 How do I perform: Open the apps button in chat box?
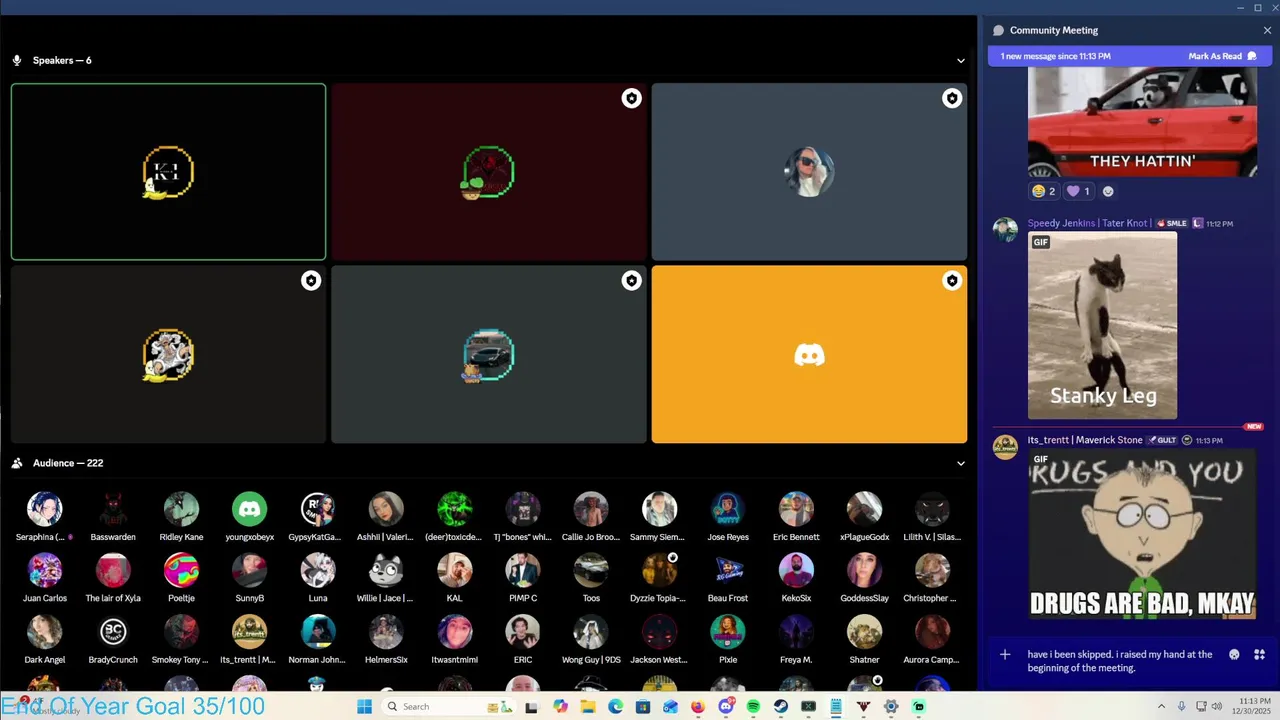(x=1260, y=655)
